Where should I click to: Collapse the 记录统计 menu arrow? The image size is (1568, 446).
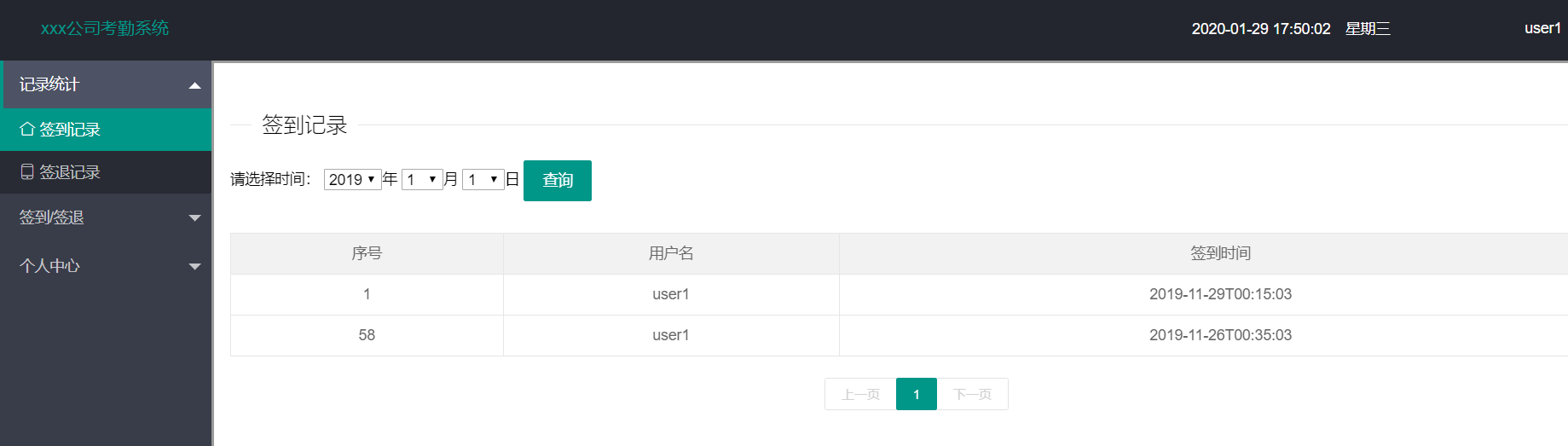tap(194, 85)
